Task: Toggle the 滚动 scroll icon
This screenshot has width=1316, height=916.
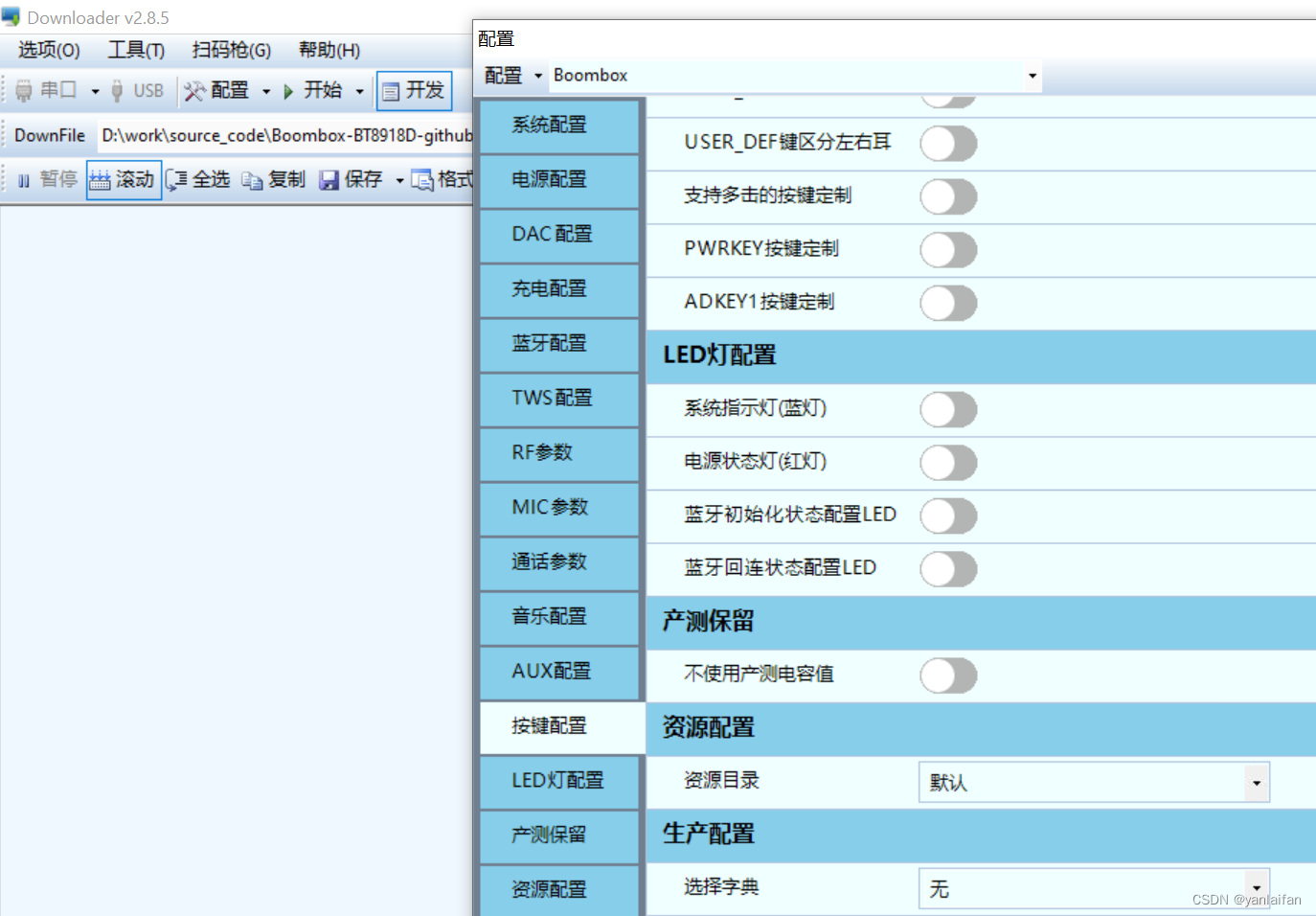Action: 123,179
